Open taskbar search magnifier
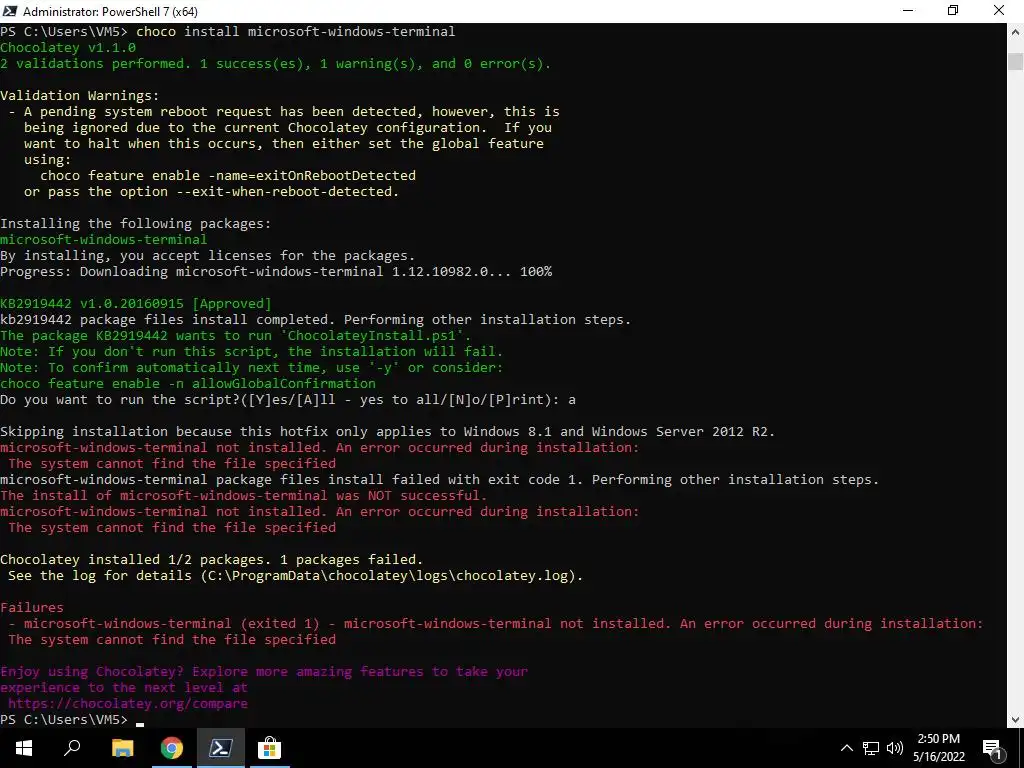The width and height of the screenshot is (1024, 768). tap(72, 748)
